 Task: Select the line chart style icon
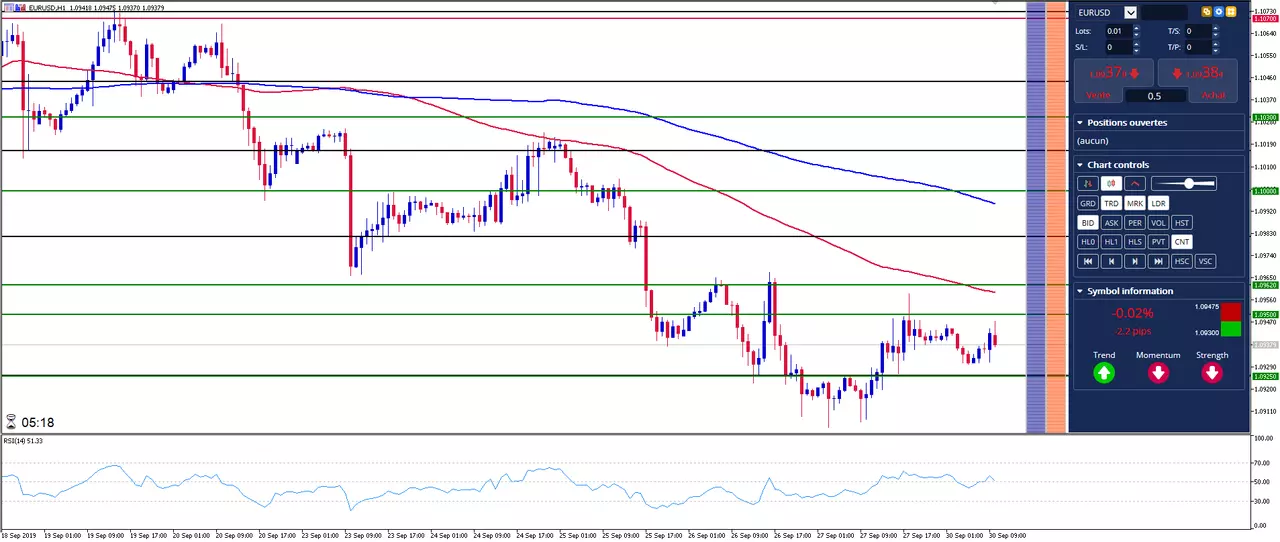point(1135,184)
